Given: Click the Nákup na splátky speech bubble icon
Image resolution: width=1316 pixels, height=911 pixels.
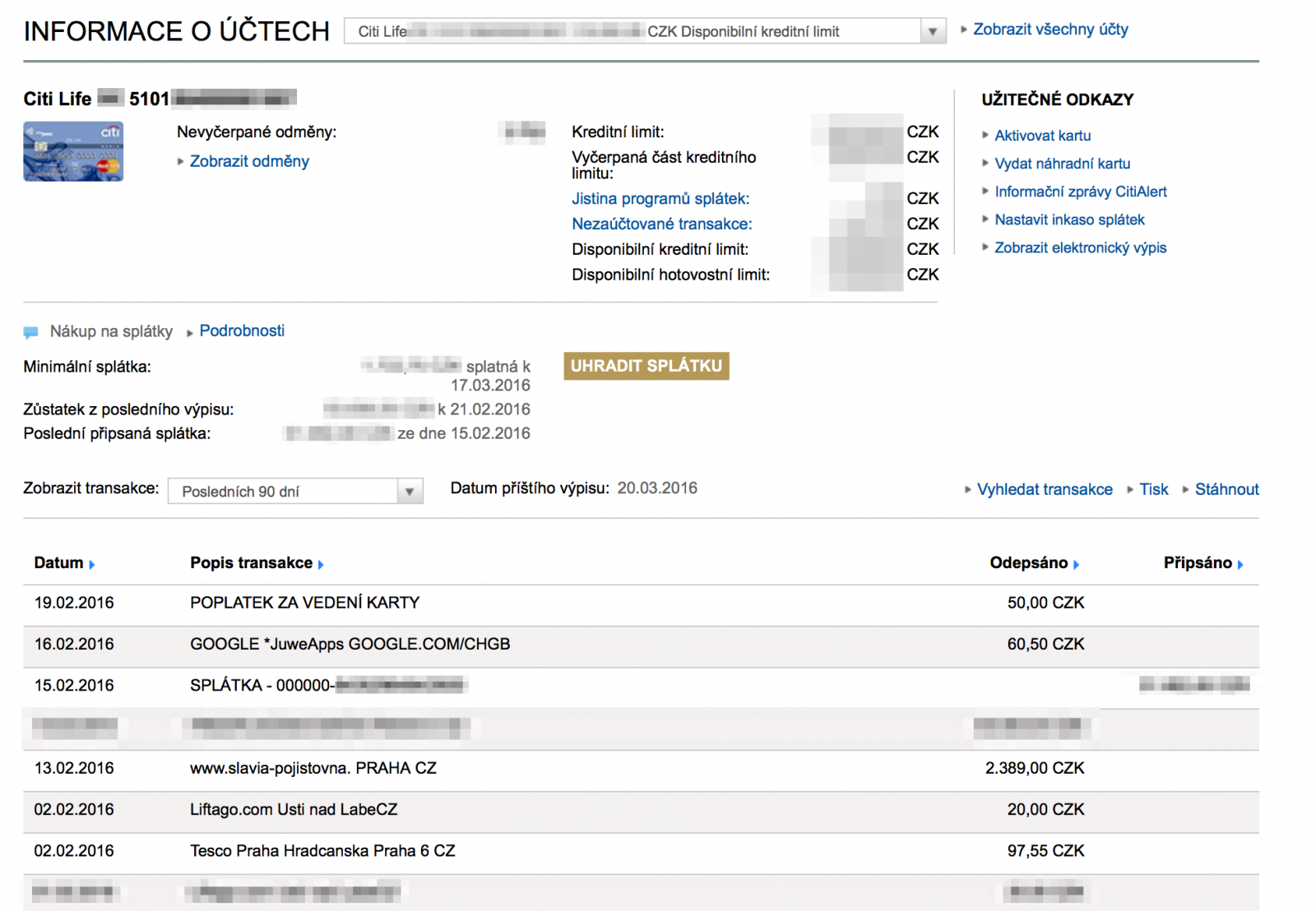Looking at the screenshot, I should coord(30,332).
